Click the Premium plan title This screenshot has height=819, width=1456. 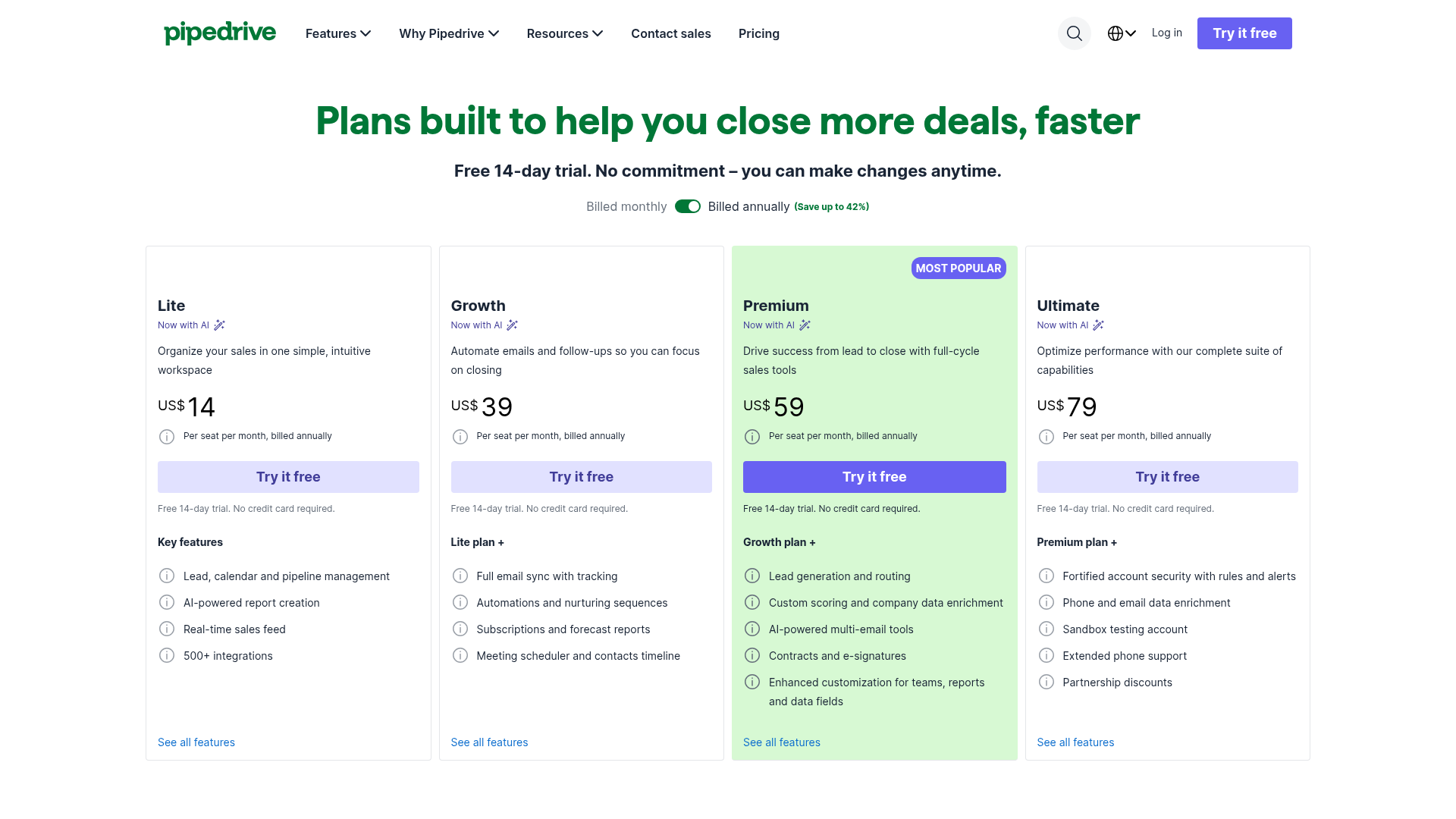[776, 306]
